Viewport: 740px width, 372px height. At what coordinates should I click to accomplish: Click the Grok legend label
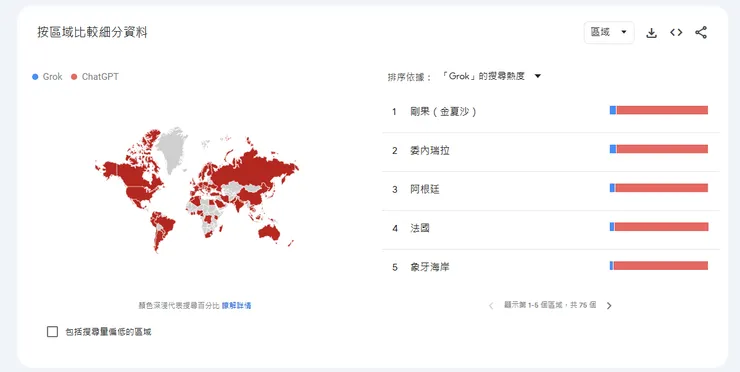(x=52, y=76)
